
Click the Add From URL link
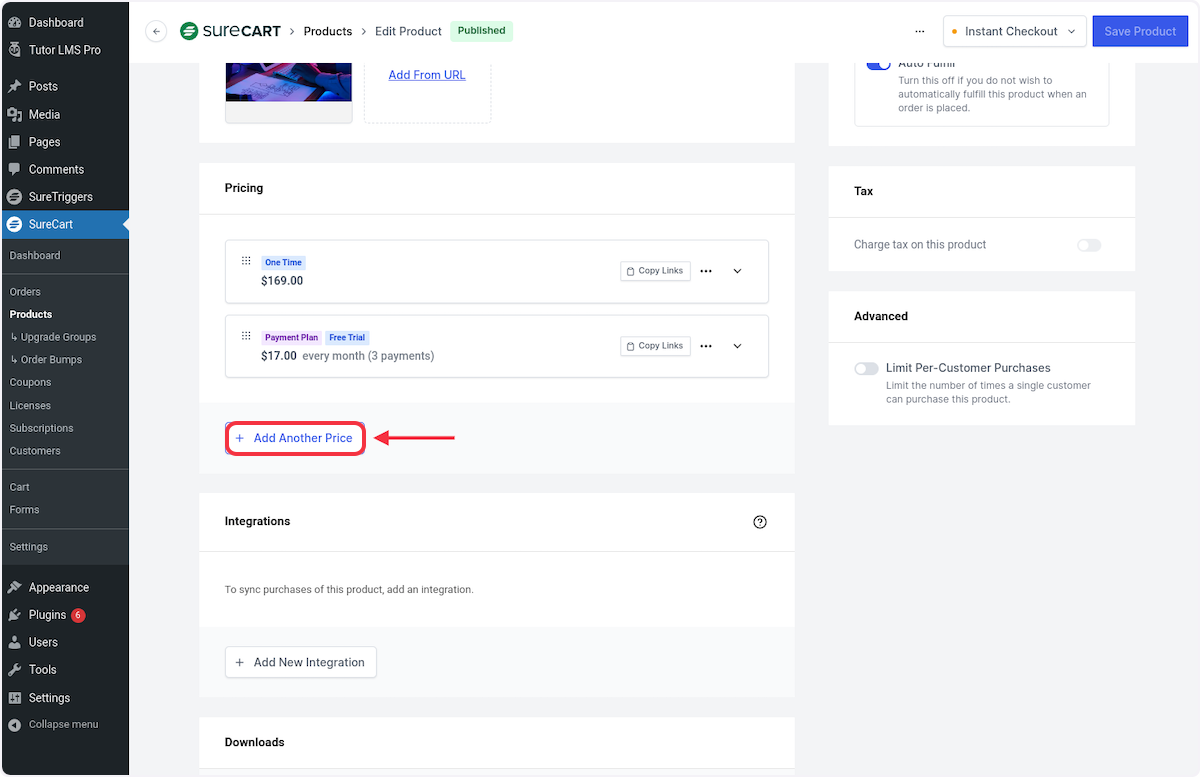(427, 75)
